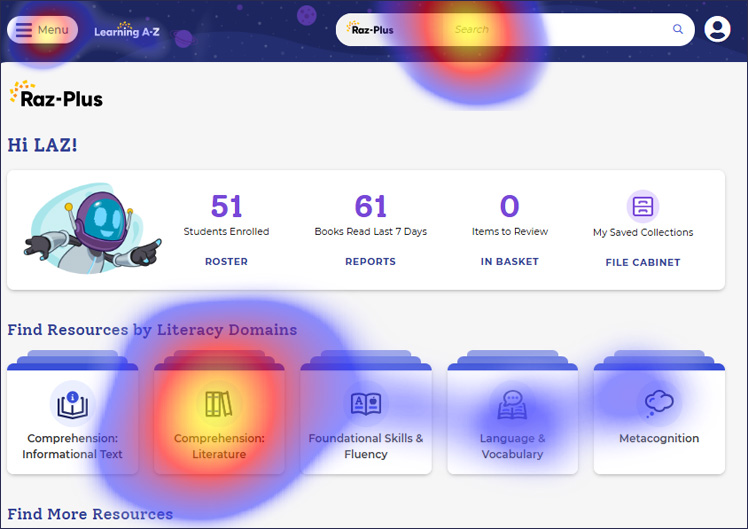
Task: Click the My Saved Collections cabinet icon
Action: coord(642,207)
